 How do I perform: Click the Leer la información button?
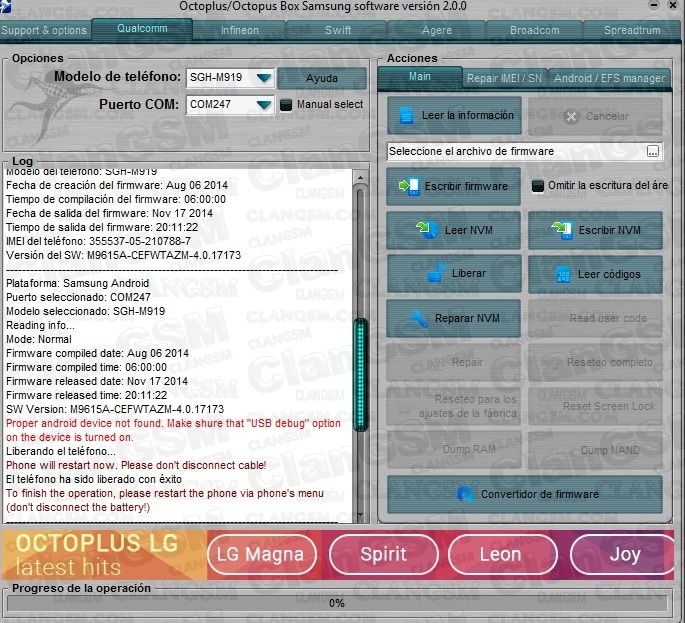point(454,115)
